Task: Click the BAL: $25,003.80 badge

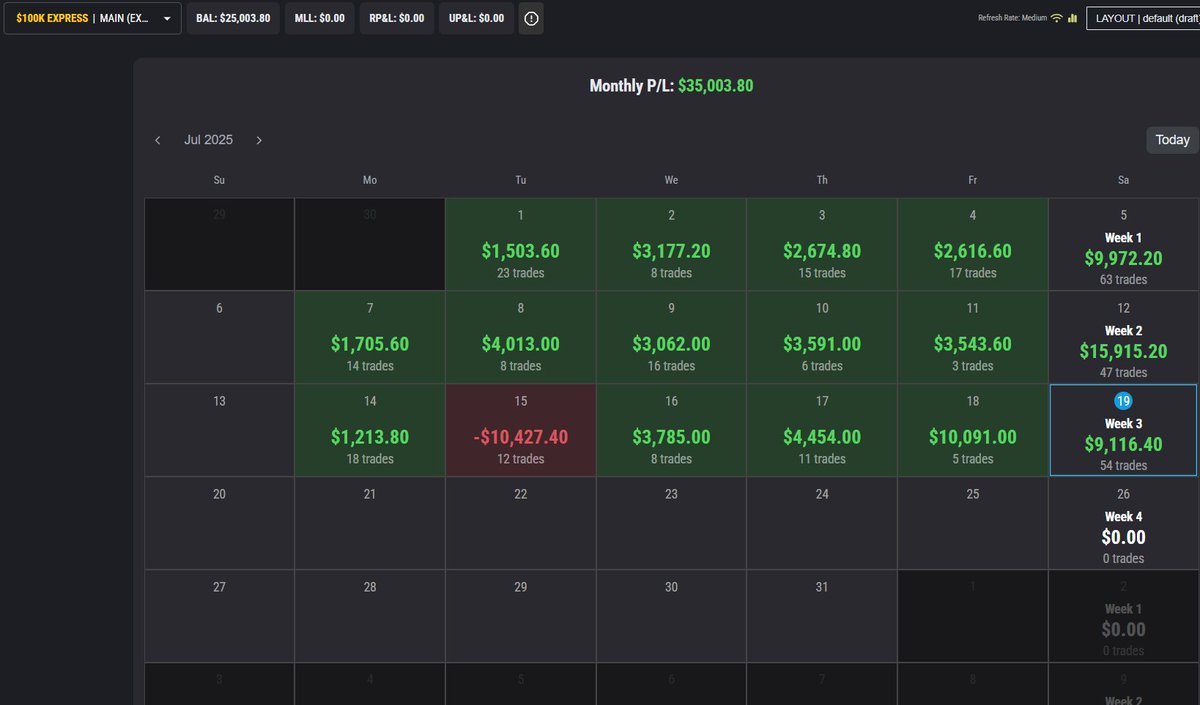Action: tap(233, 18)
